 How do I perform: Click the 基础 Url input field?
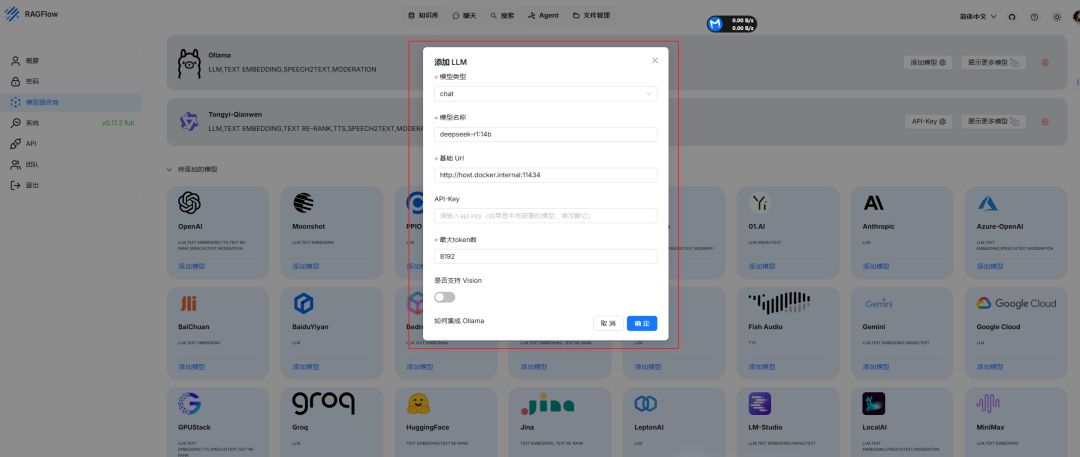click(546, 175)
